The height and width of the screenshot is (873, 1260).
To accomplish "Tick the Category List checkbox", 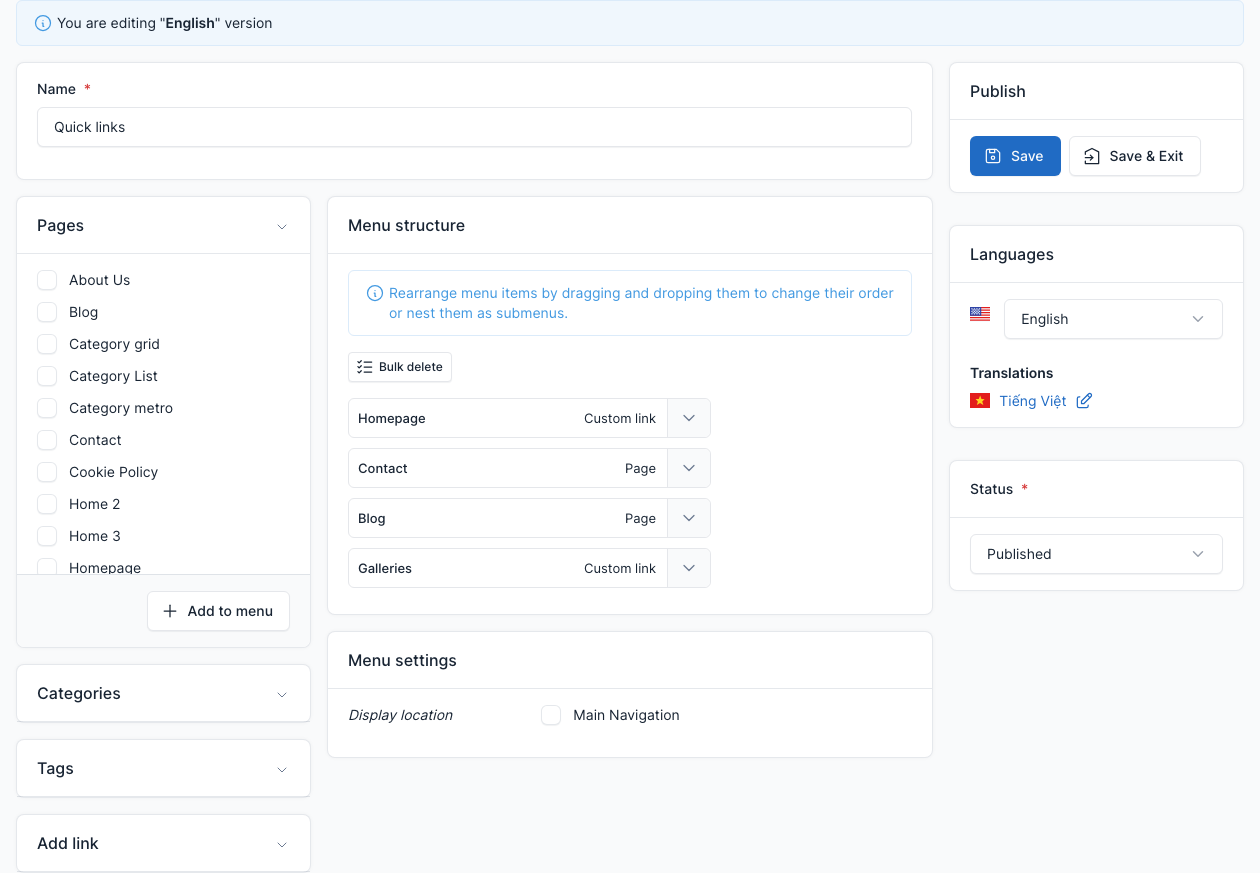I will 47,376.
